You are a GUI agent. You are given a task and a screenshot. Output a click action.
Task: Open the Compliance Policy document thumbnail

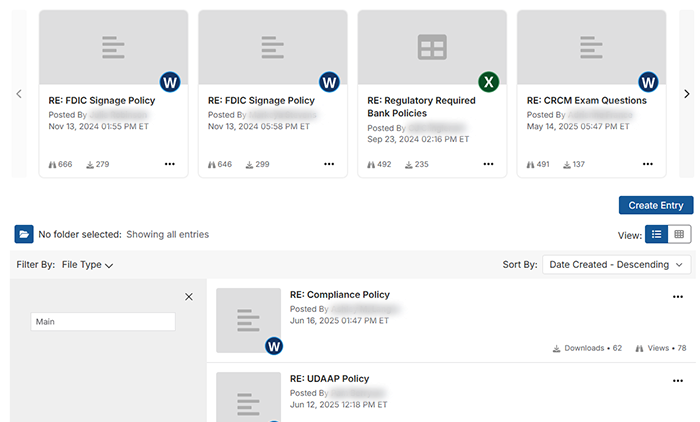coord(248,319)
